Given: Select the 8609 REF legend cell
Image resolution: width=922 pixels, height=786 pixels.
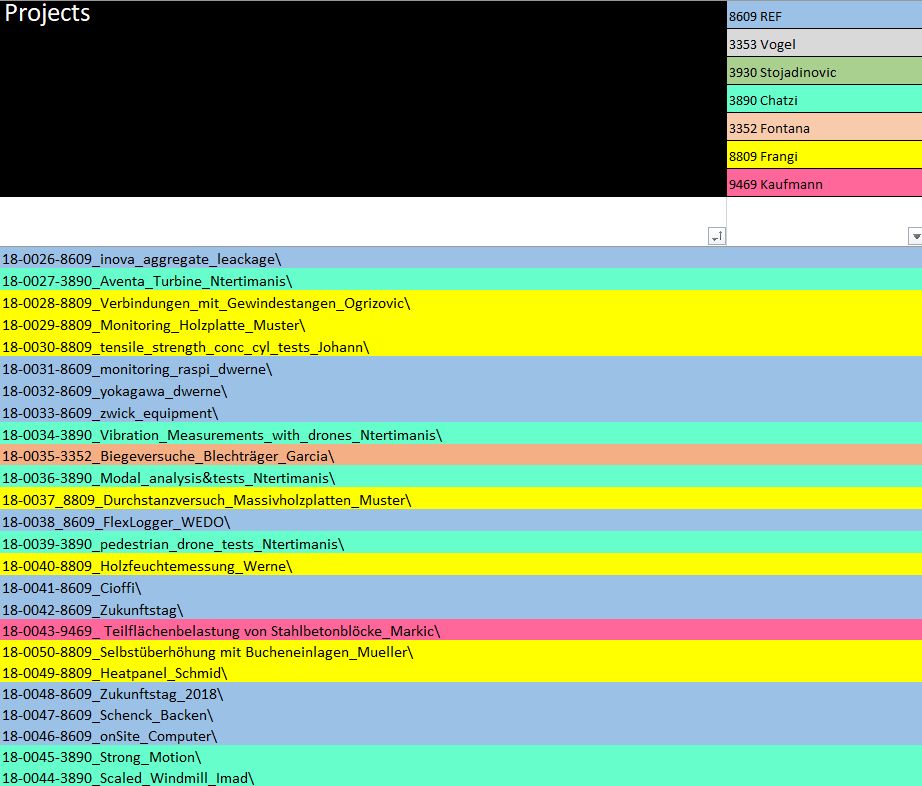Looking at the screenshot, I should click(x=824, y=15).
